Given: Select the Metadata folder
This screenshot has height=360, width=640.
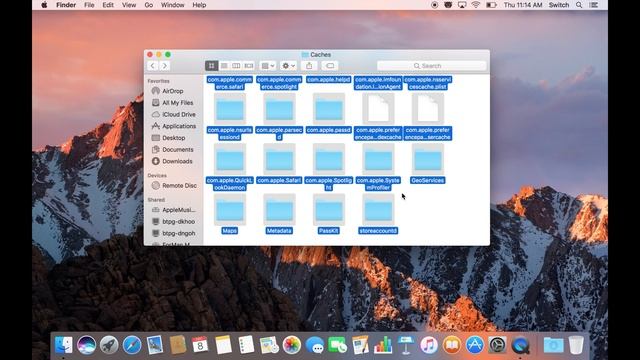Looking at the screenshot, I should click(x=279, y=210).
